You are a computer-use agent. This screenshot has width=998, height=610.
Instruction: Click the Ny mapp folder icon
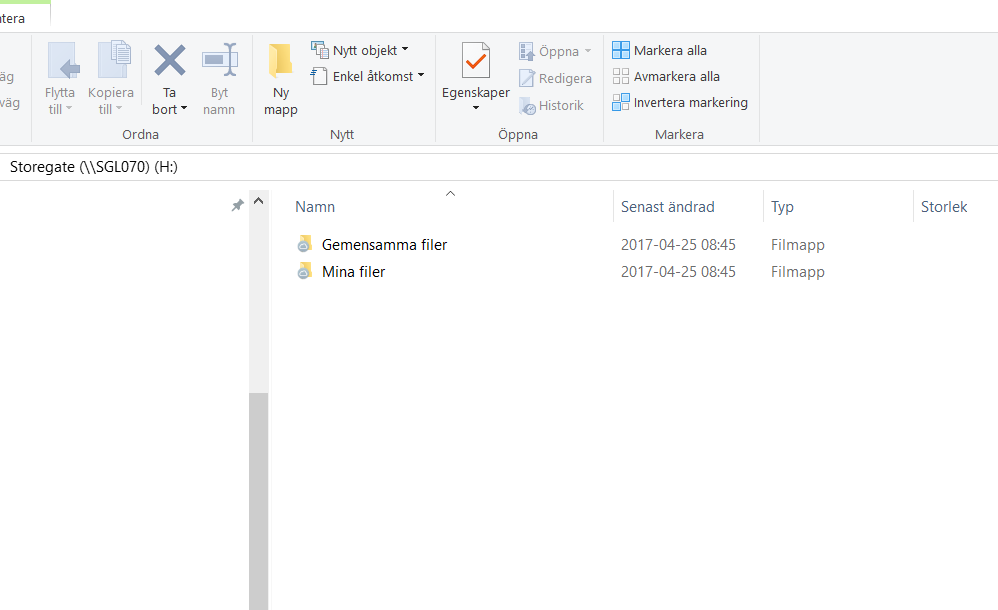click(280, 62)
